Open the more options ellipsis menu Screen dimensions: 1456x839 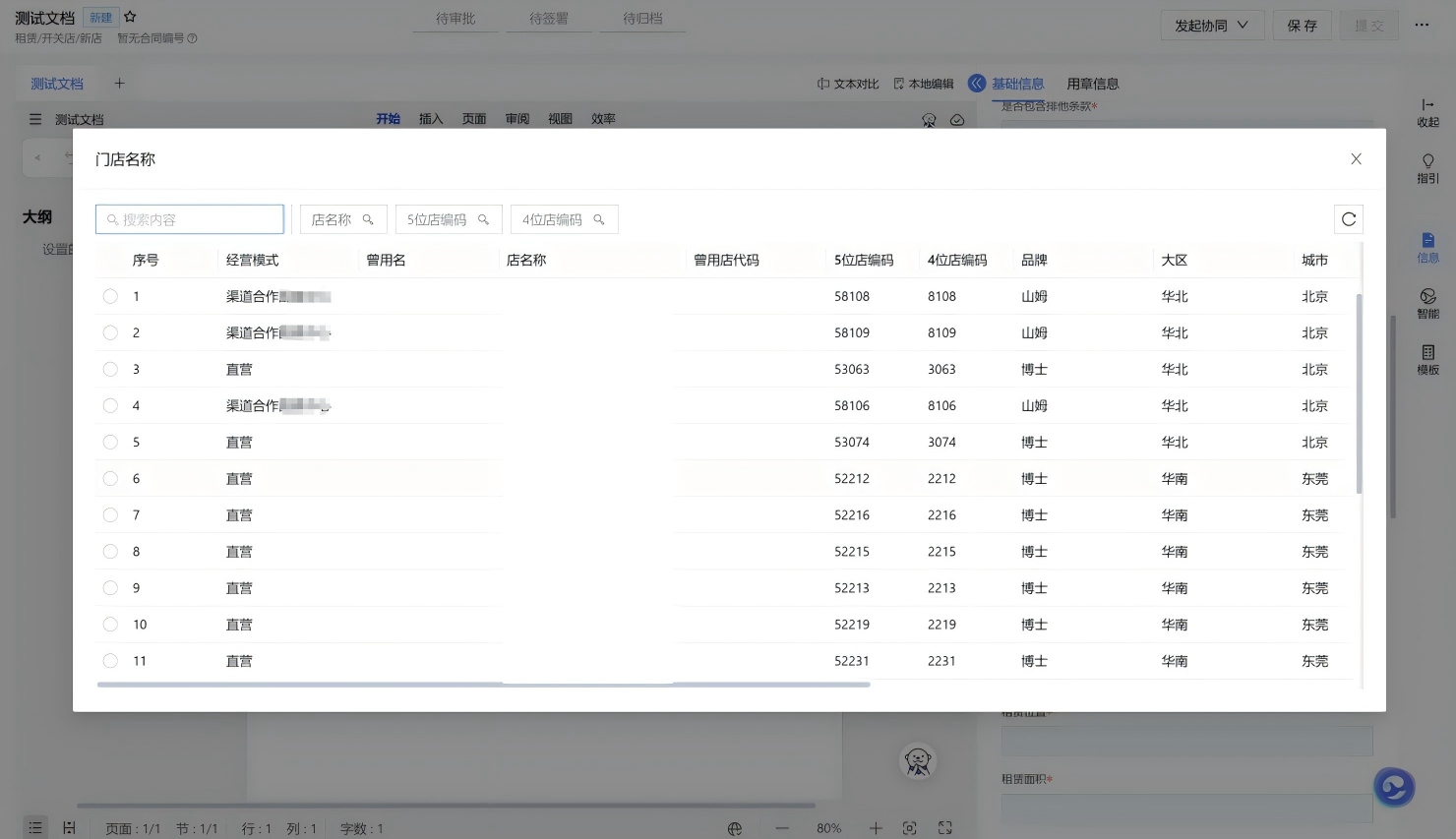(x=1422, y=26)
